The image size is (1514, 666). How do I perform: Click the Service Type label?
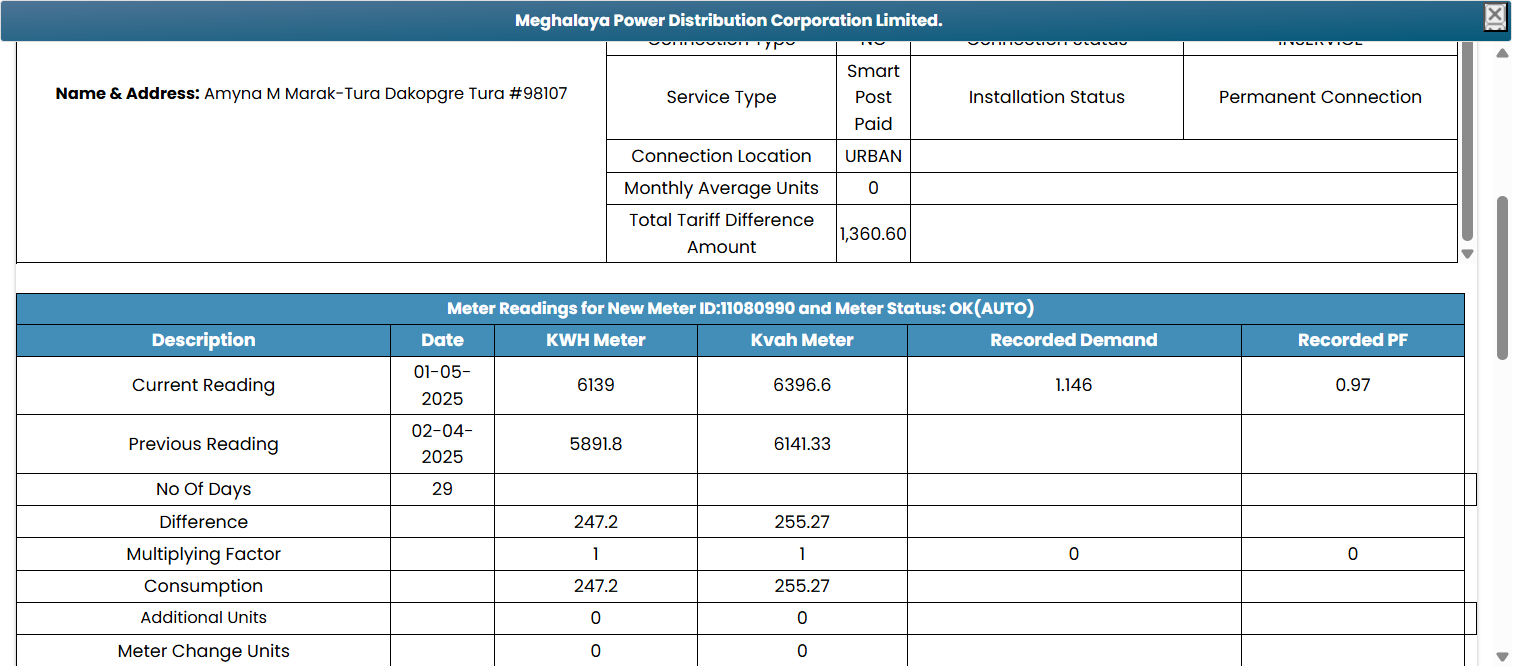(721, 97)
